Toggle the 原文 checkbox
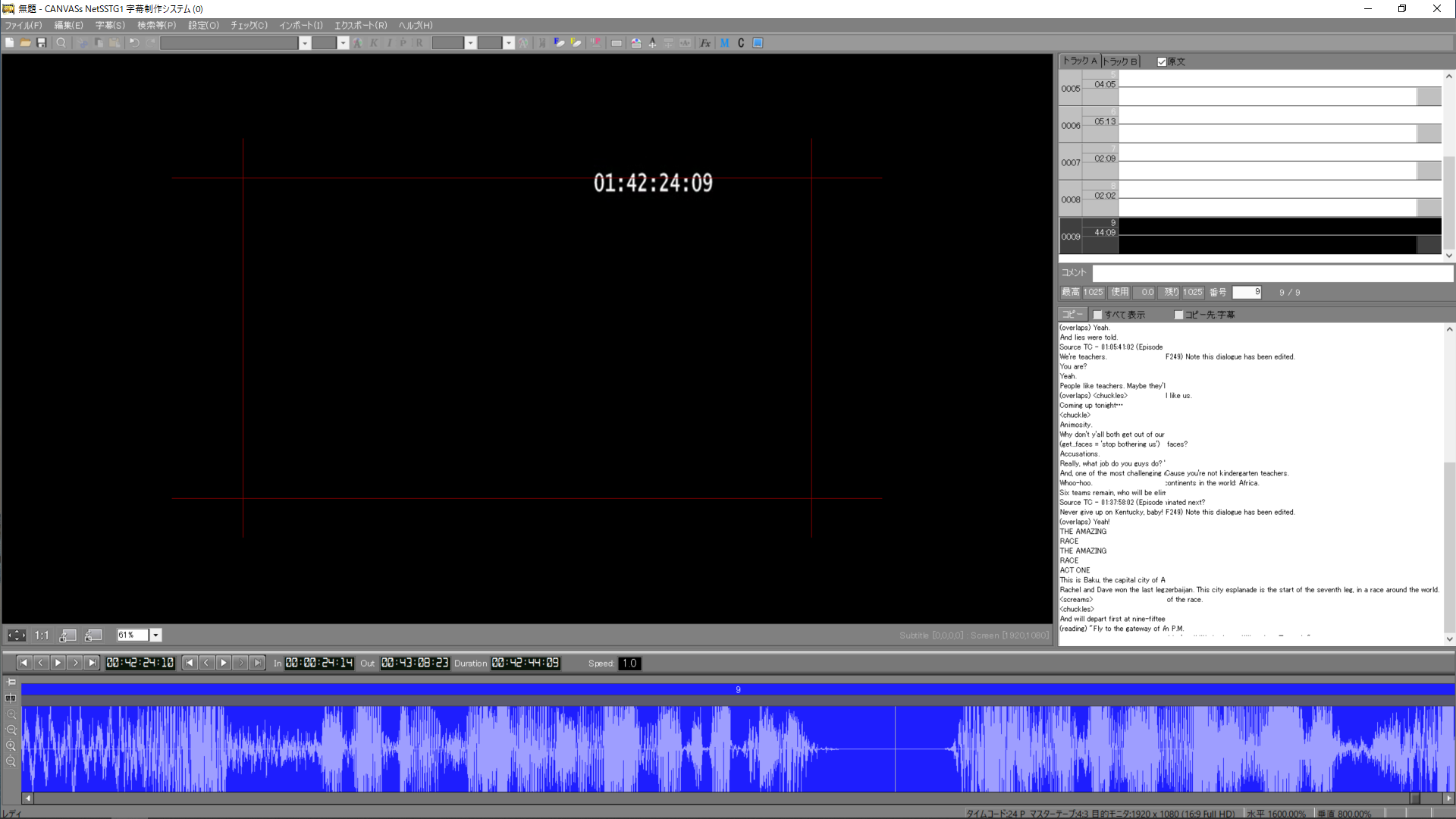Viewport: 1456px width, 819px height. (1162, 62)
